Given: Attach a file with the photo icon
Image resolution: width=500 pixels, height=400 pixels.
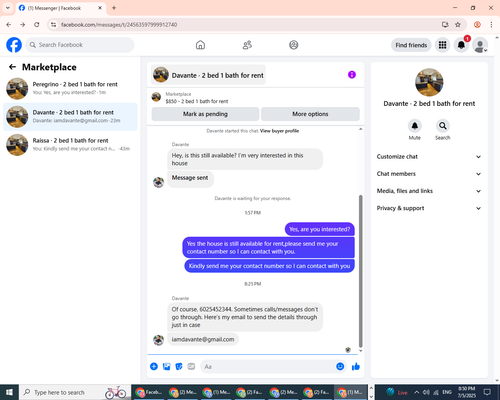Looking at the screenshot, I should coord(166,367).
